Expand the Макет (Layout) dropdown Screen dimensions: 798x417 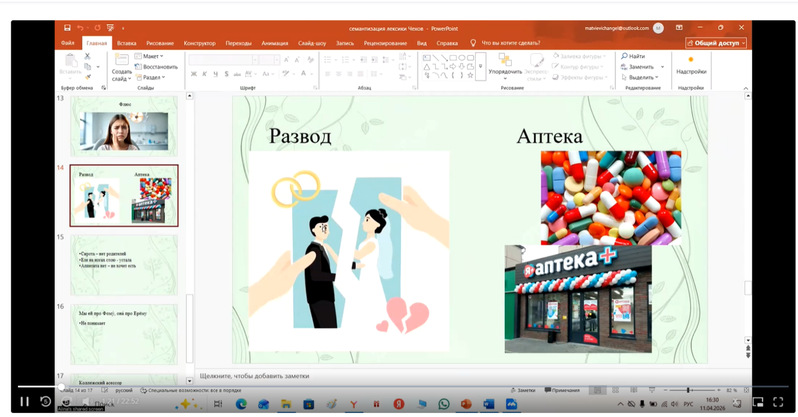(152, 57)
